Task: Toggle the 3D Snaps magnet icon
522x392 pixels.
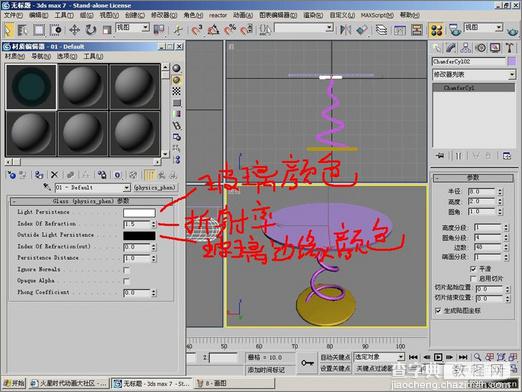Action: [197, 30]
